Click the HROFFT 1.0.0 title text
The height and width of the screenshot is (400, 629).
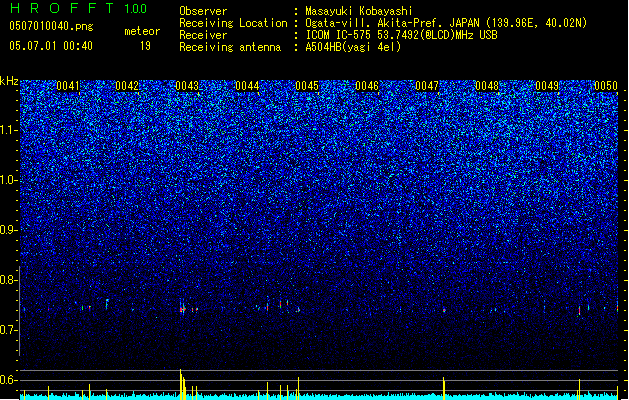click(x=78, y=8)
